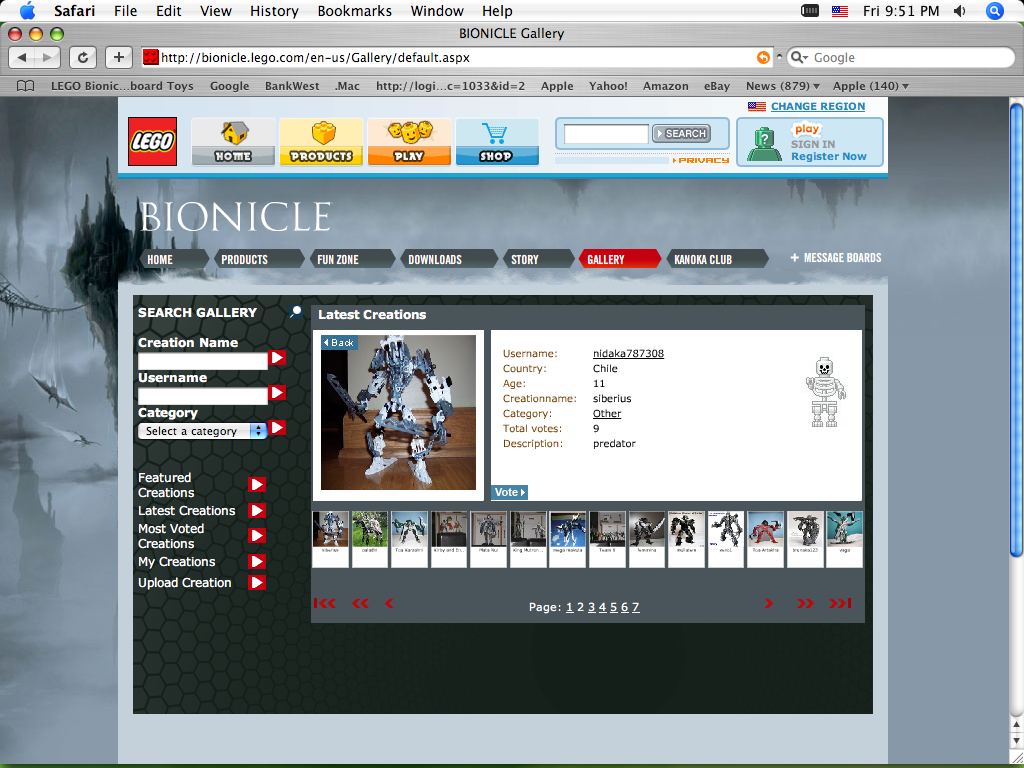Click the Upload Creation red arrow
This screenshot has height=768, width=1024.
[x=257, y=583]
